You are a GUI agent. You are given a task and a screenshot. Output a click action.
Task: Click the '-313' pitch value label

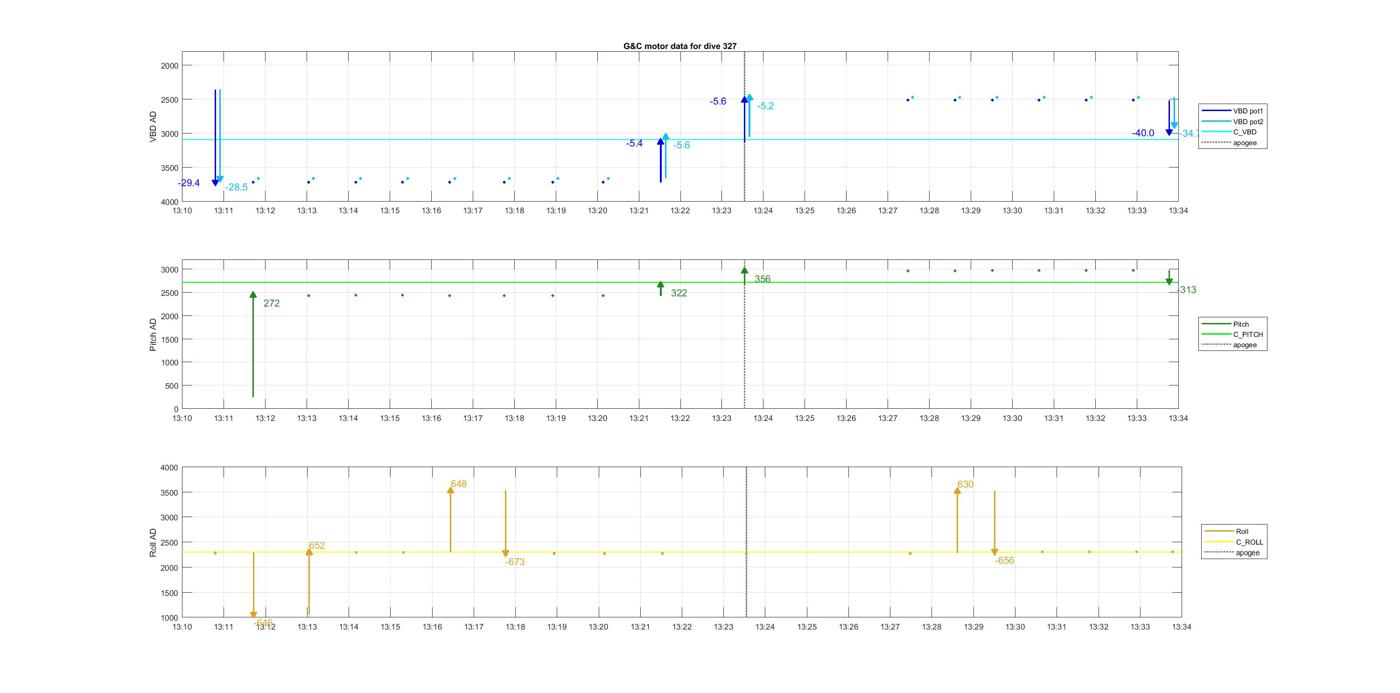point(1187,290)
